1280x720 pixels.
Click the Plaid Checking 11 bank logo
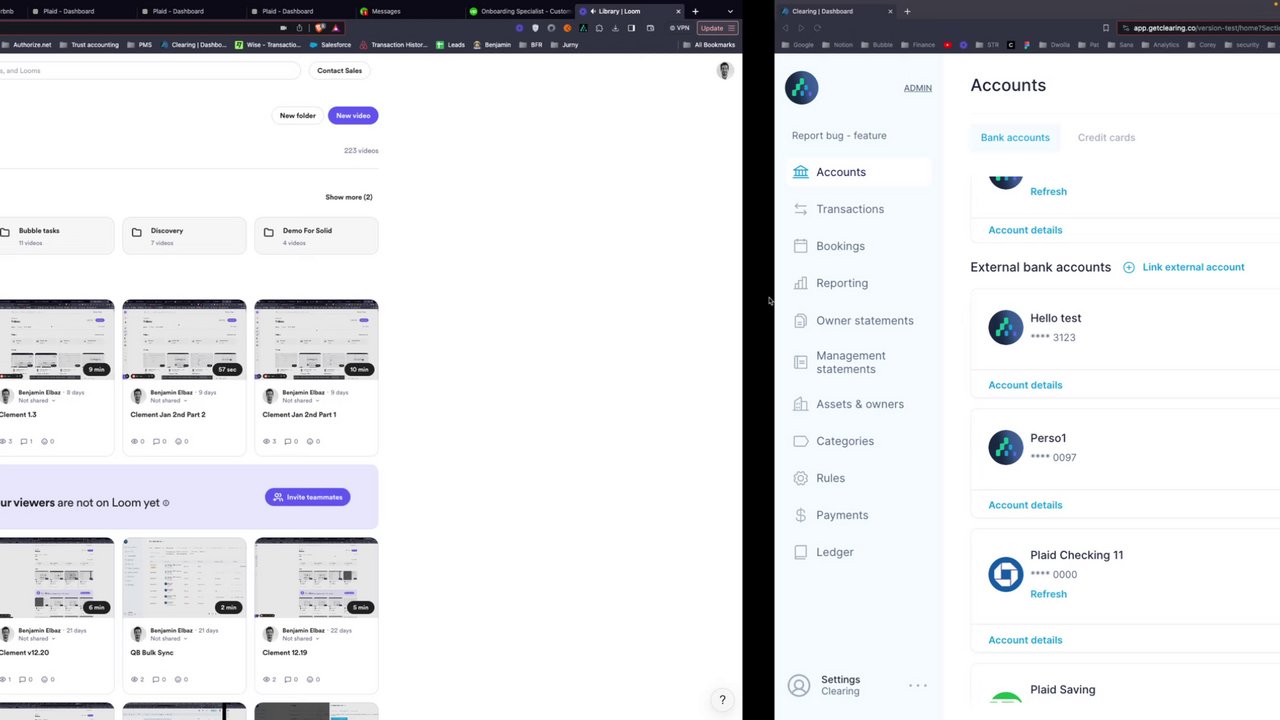click(x=1006, y=574)
